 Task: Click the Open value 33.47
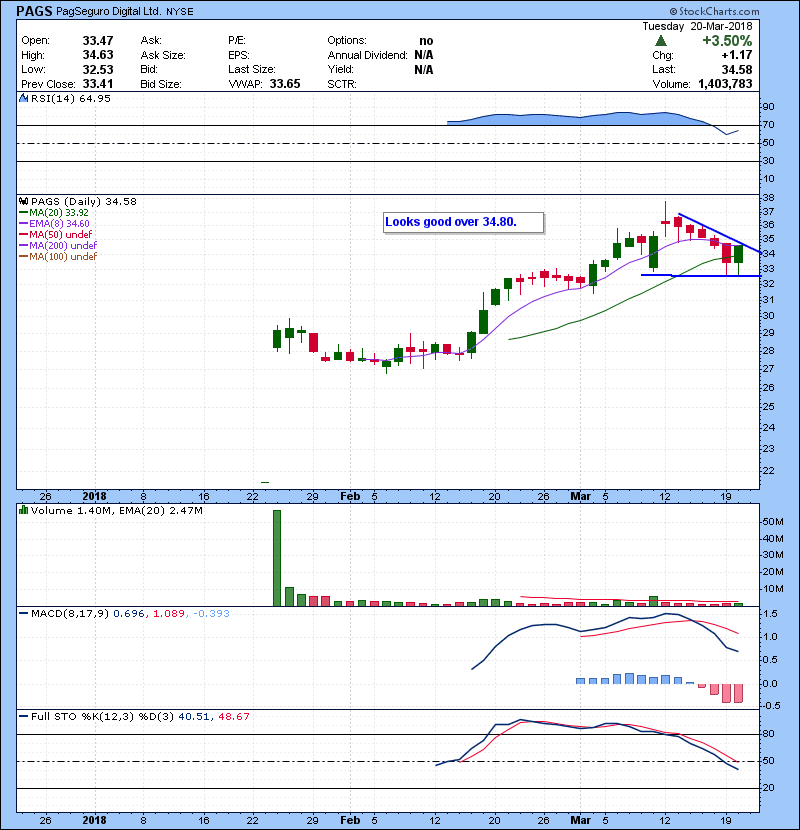point(98,41)
